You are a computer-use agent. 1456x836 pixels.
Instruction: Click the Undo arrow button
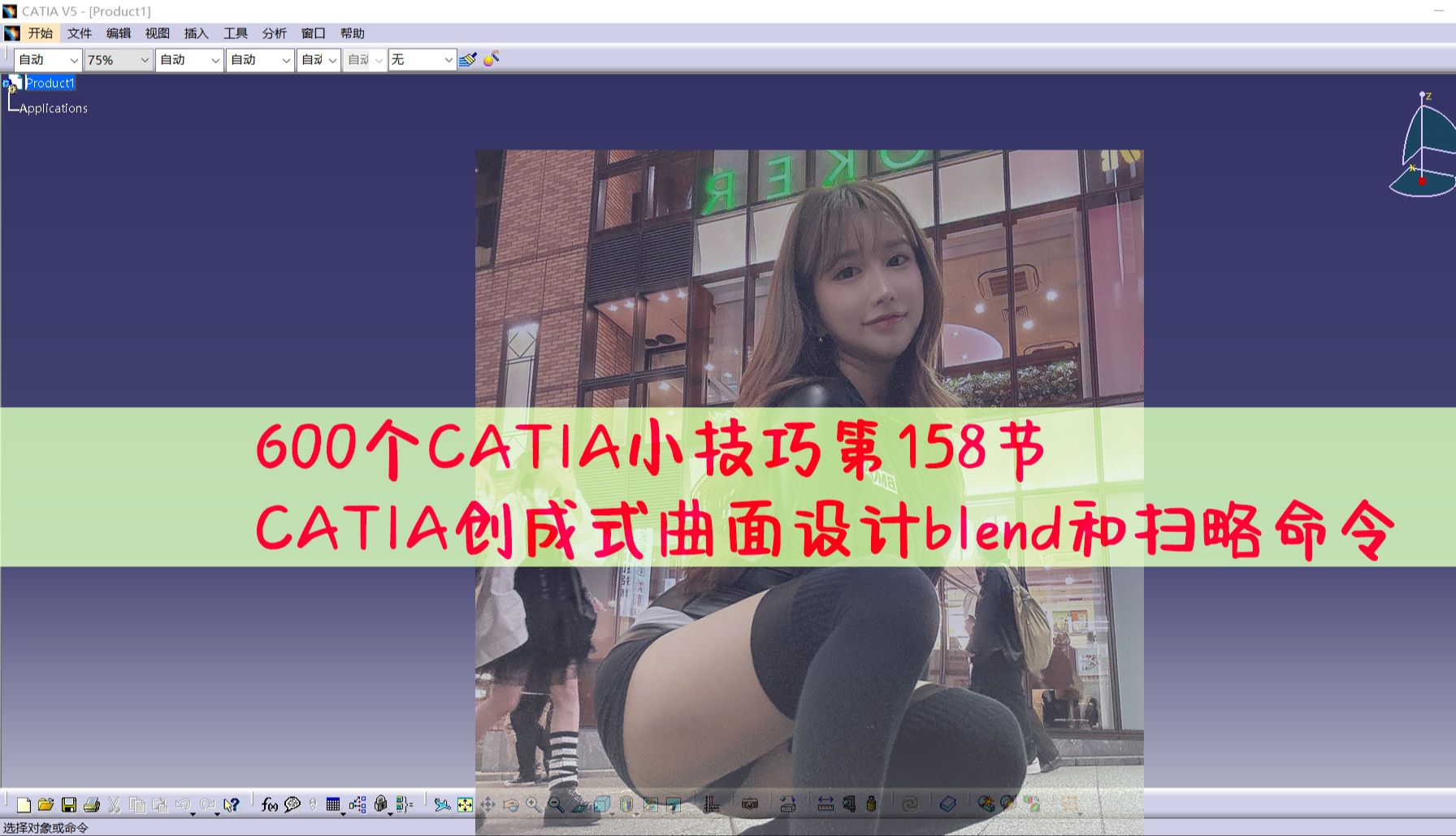(183, 804)
